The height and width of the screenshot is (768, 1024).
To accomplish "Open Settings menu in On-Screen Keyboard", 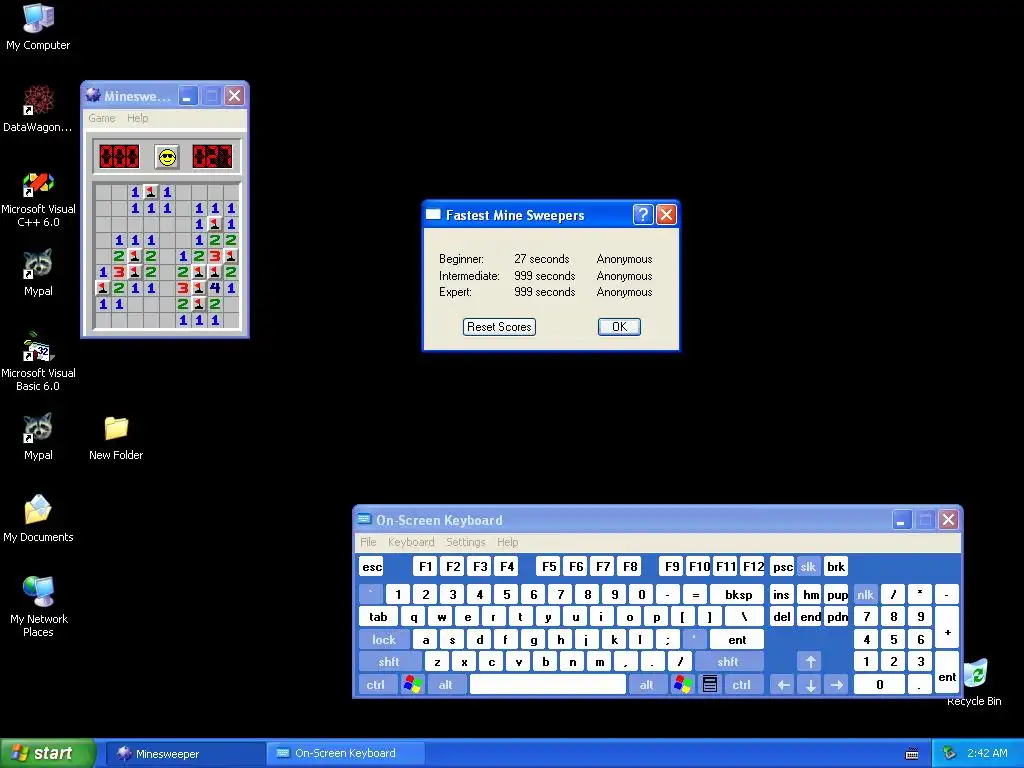I will (x=466, y=542).
